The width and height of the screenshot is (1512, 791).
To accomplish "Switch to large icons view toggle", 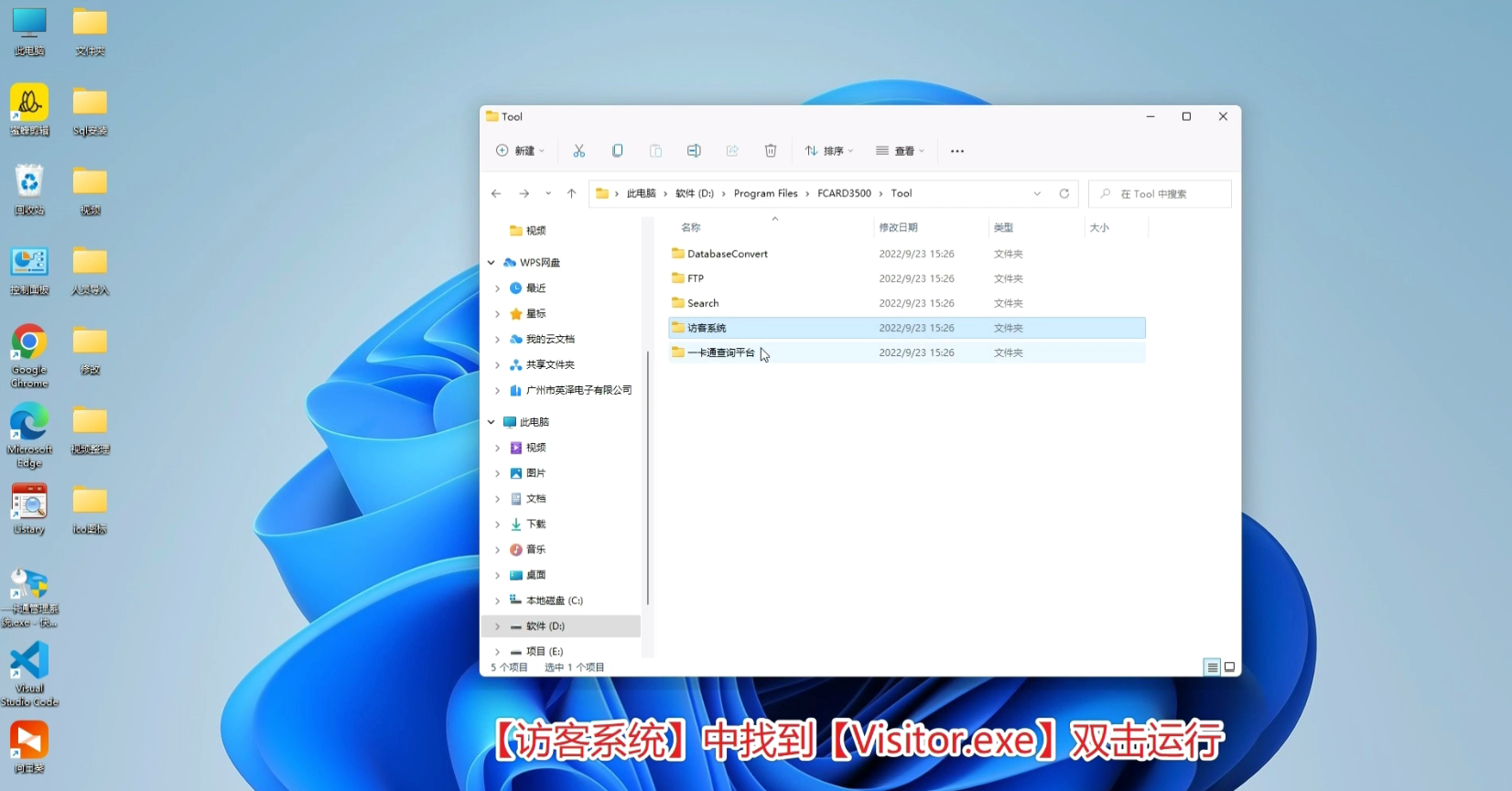I will [x=1230, y=667].
